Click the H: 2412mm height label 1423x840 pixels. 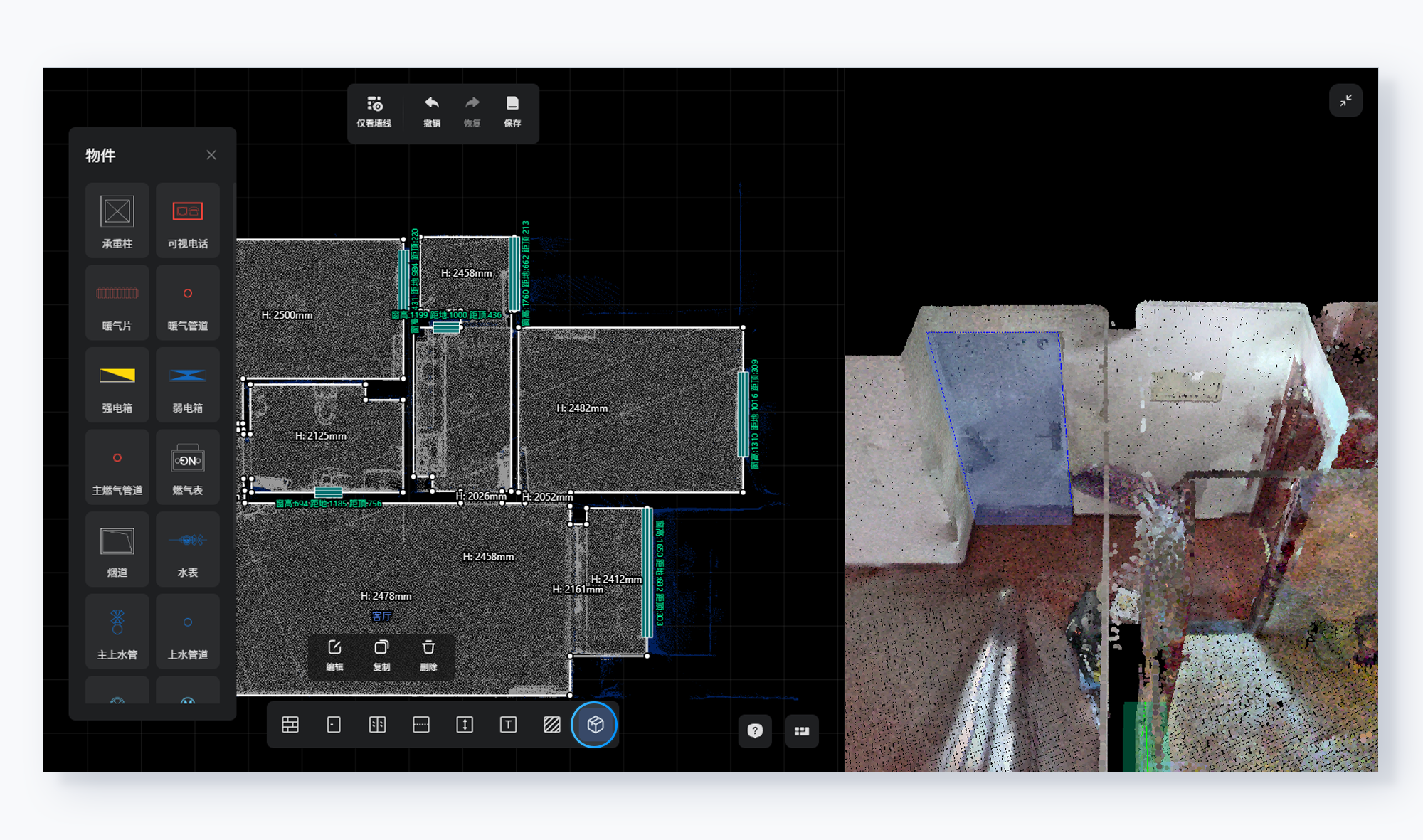pos(616,579)
